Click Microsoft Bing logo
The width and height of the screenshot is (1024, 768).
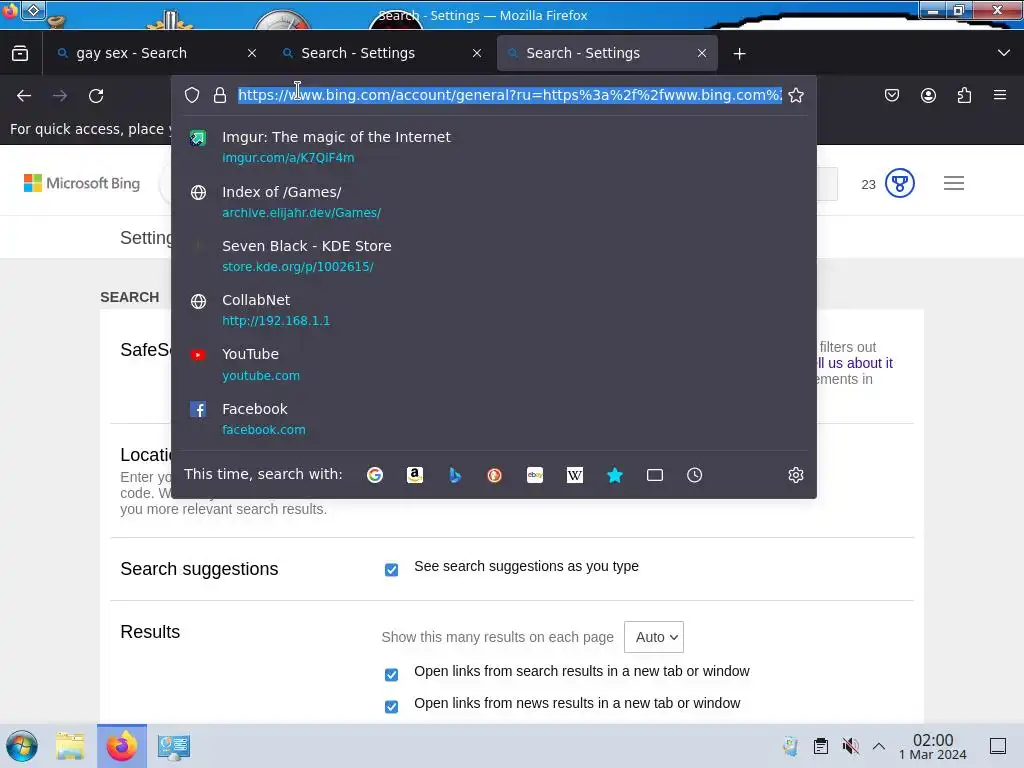pos(82,184)
